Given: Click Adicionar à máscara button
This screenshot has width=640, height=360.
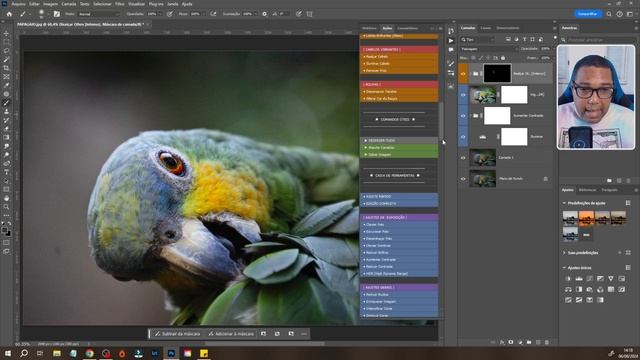Looking at the screenshot, I should point(231,333).
